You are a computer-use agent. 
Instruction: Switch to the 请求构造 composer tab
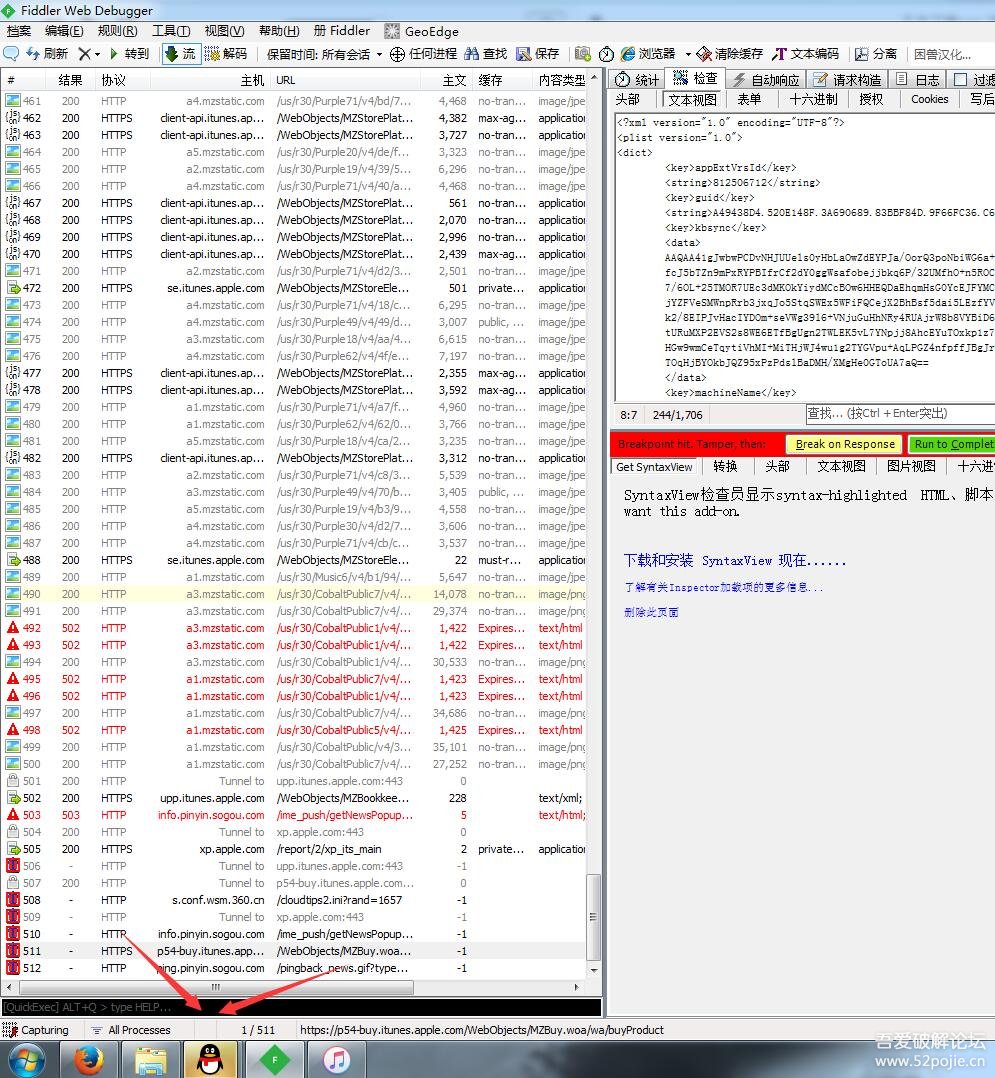coord(848,80)
